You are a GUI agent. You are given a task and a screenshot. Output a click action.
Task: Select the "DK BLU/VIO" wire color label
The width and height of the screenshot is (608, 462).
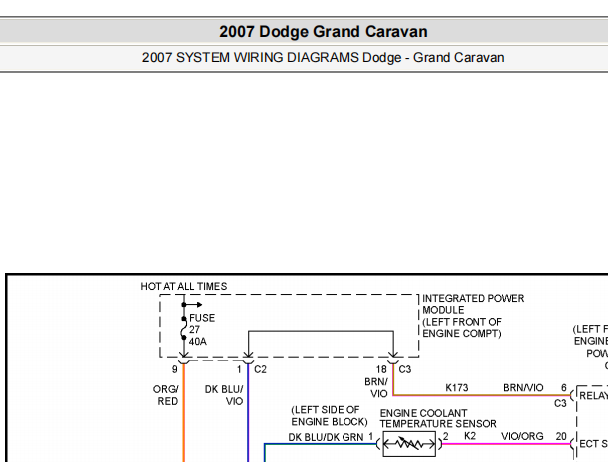(224, 395)
